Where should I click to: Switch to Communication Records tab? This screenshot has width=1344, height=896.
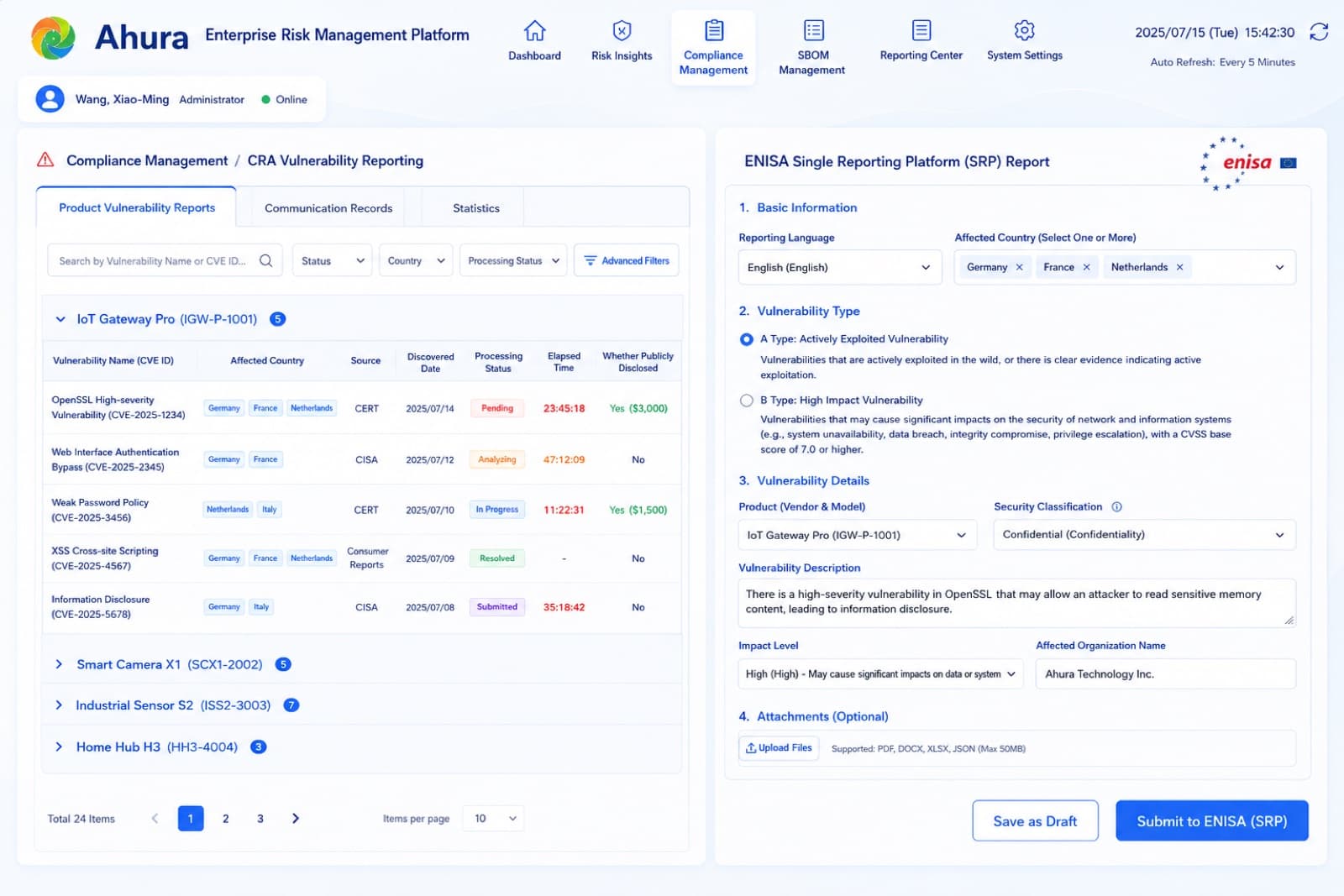point(328,208)
